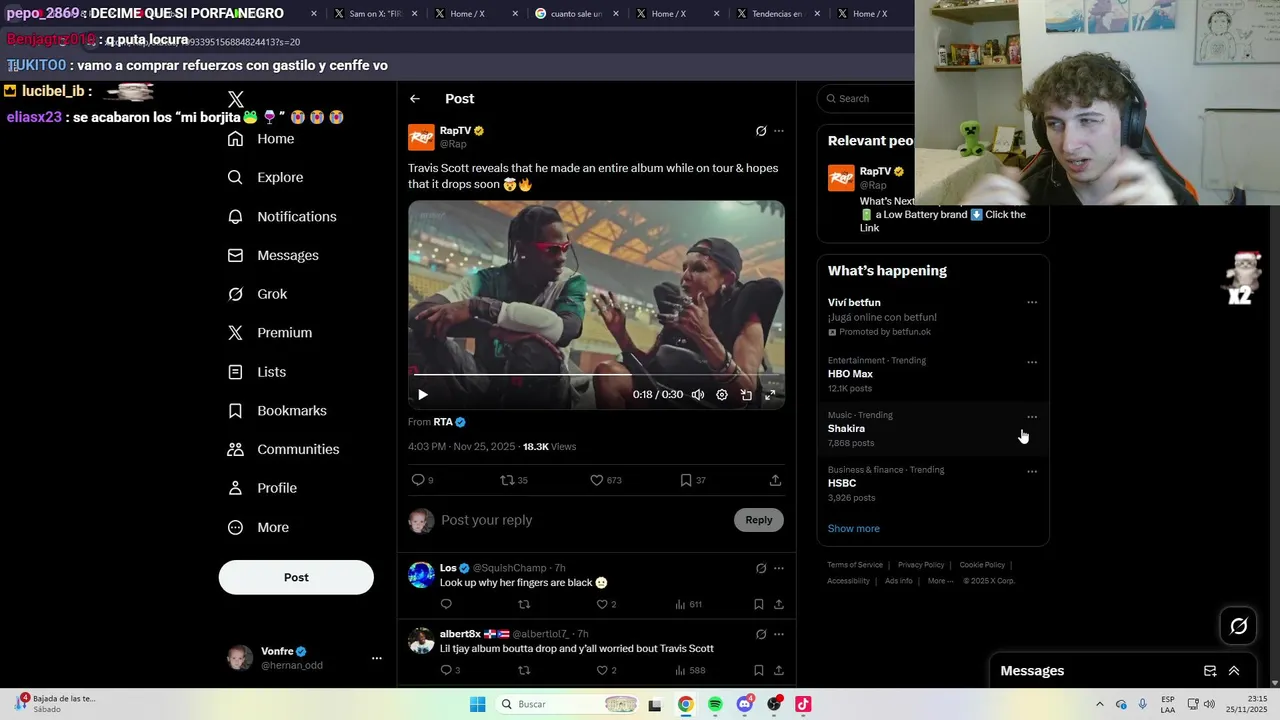Show hidden system tray icons

click(1100, 704)
